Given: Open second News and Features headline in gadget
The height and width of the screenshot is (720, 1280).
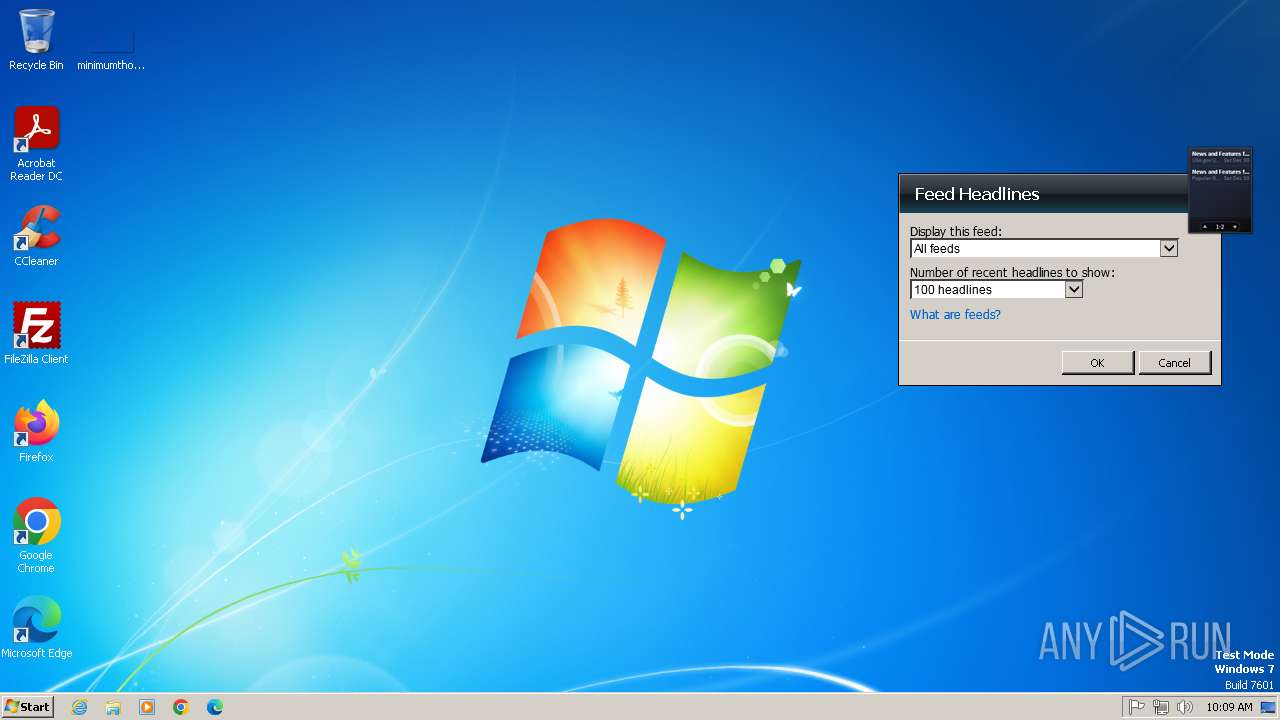Looking at the screenshot, I should point(1220,174).
